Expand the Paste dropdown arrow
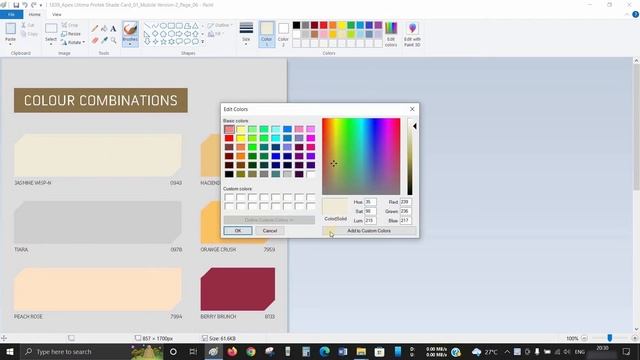640x360 pixels. click(x=11, y=44)
